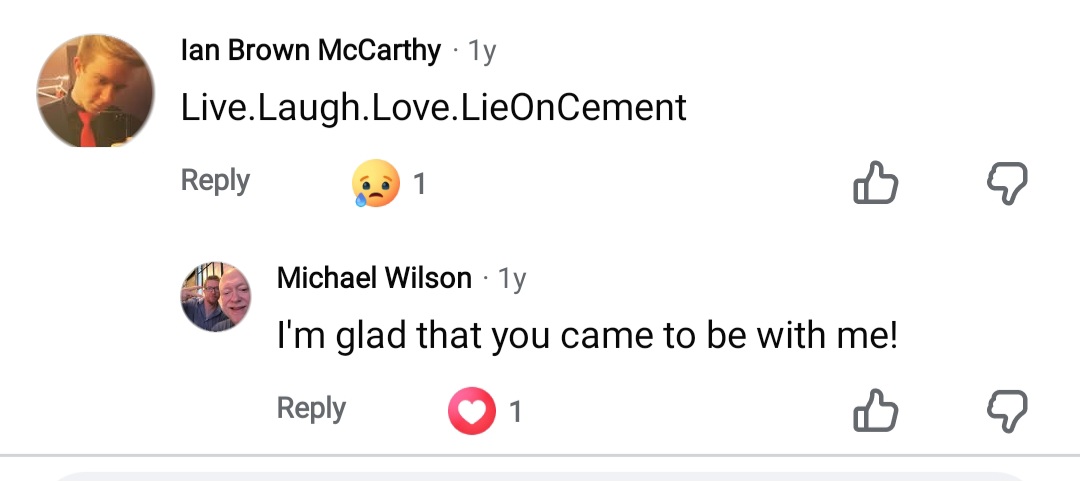Click the reaction count beside the heart

point(516,412)
